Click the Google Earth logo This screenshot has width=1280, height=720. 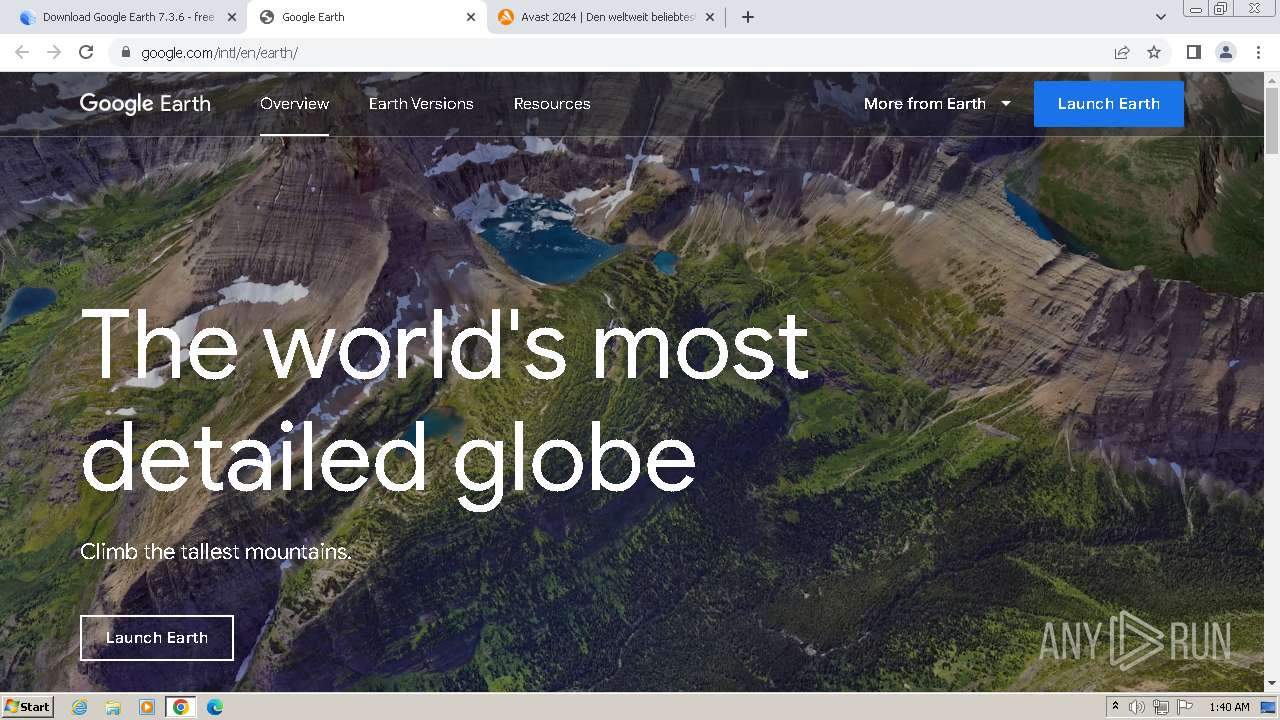pos(145,104)
